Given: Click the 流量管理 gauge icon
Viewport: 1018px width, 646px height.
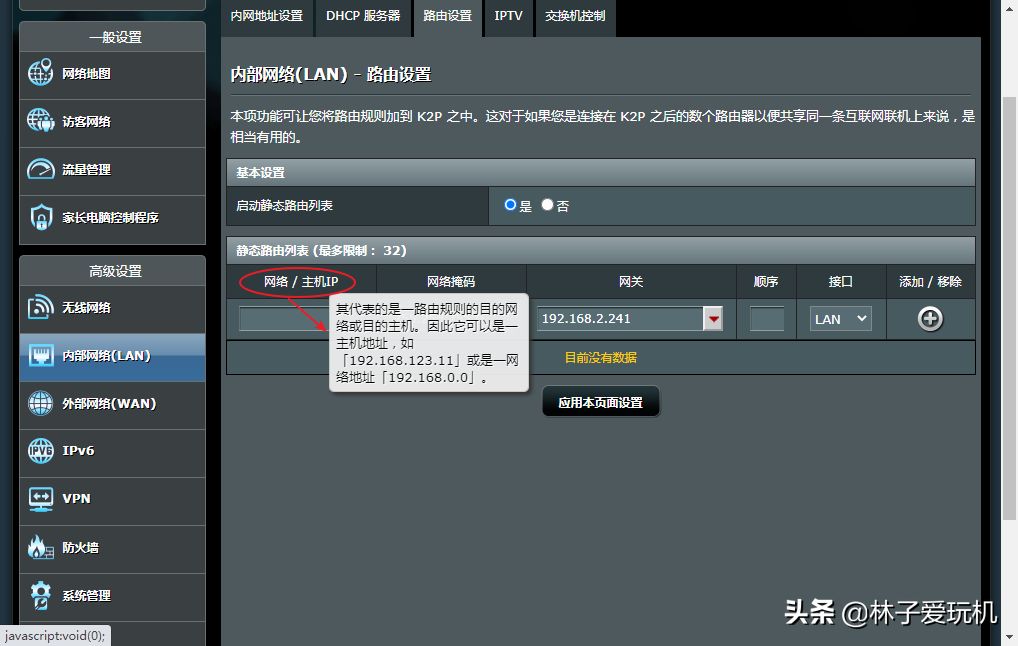Looking at the screenshot, I should pos(41,169).
